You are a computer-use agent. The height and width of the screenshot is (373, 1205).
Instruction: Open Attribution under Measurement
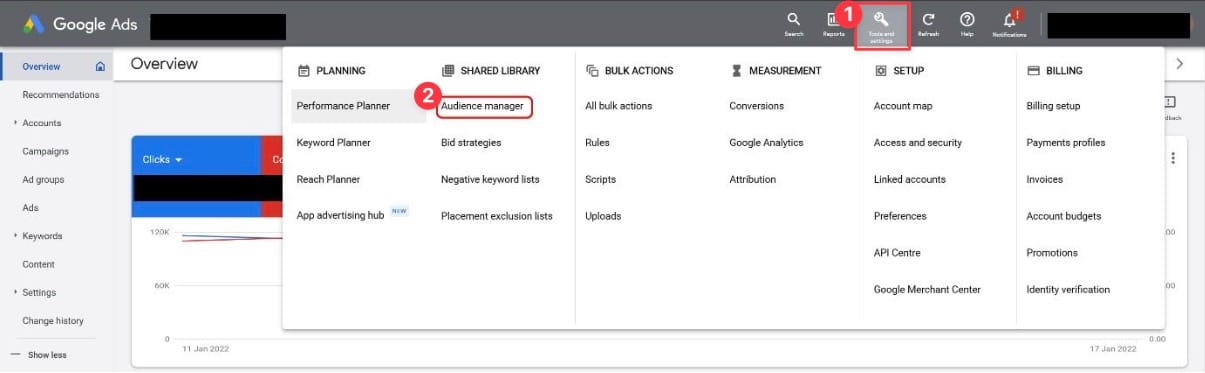coord(752,180)
